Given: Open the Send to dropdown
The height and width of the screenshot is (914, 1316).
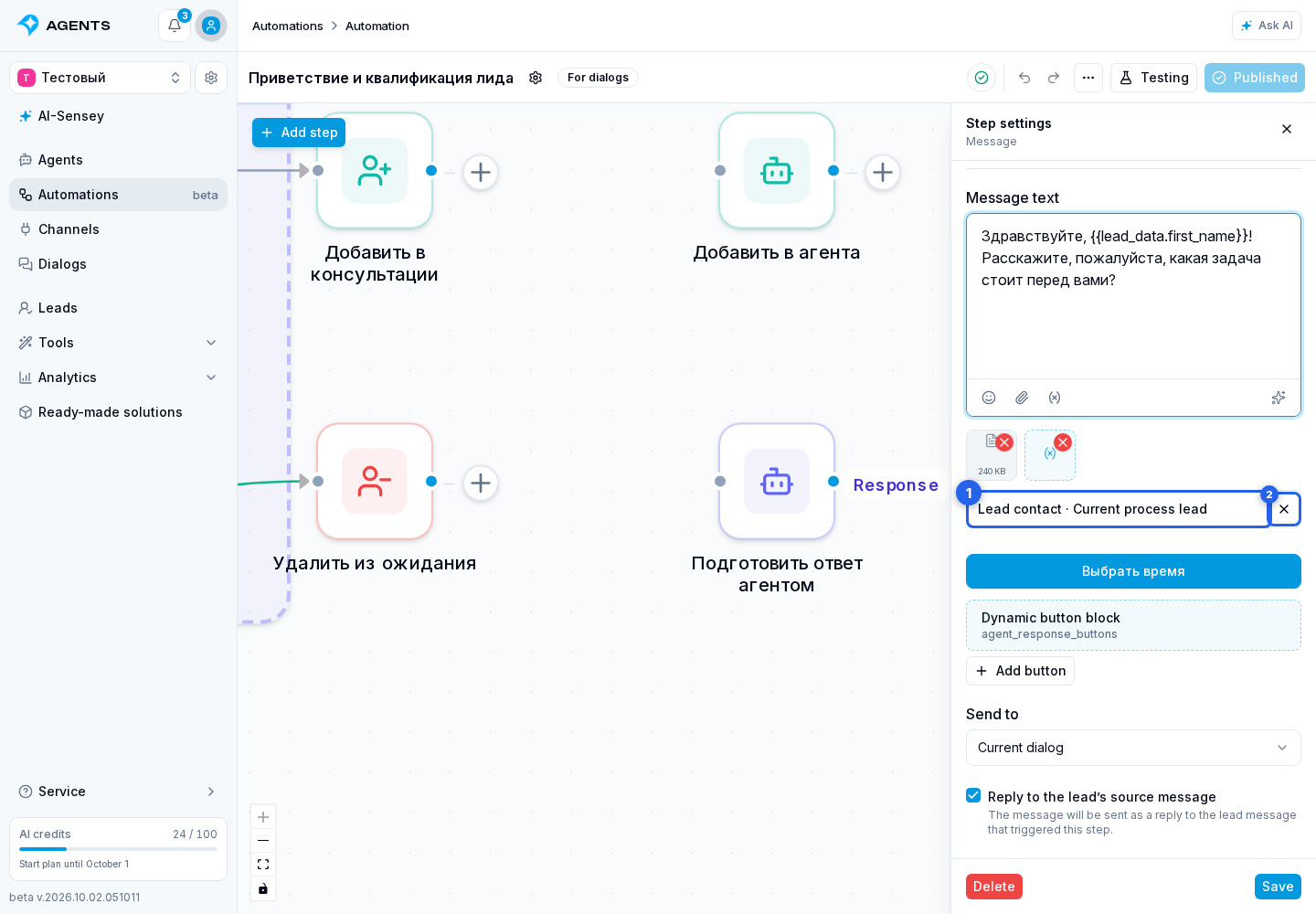Looking at the screenshot, I should 1133,748.
